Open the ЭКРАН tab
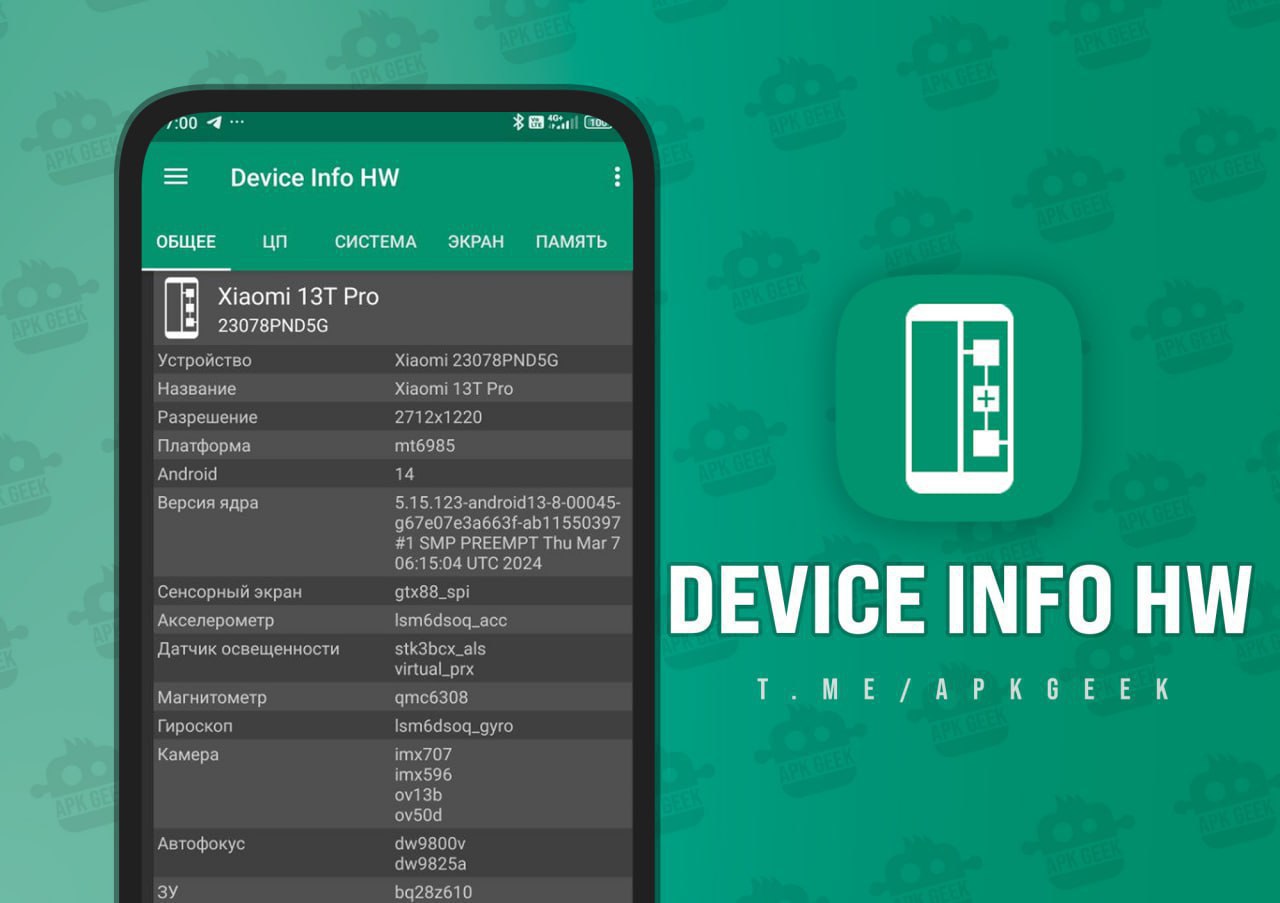The width and height of the screenshot is (1280, 903). pos(475,242)
